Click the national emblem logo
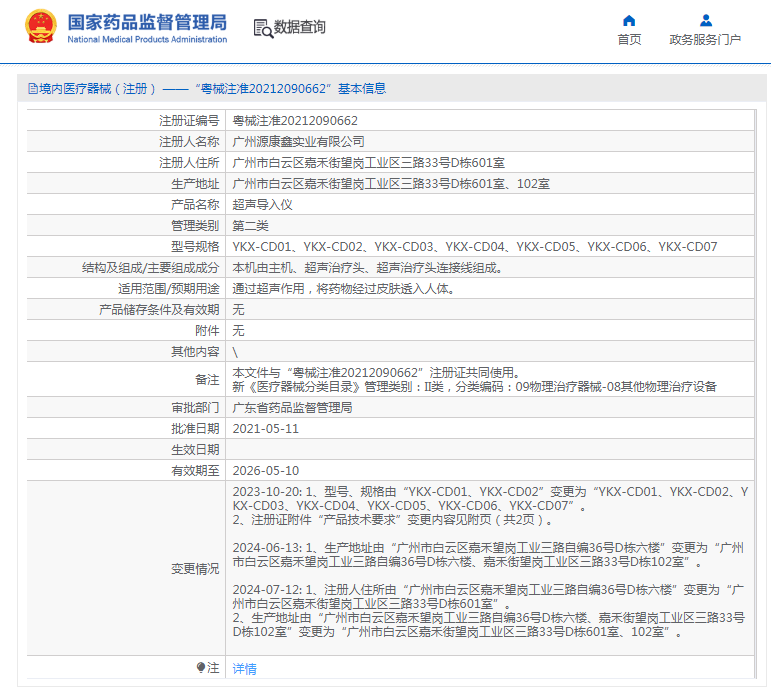The width and height of the screenshot is (771, 699). tap(41, 27)
